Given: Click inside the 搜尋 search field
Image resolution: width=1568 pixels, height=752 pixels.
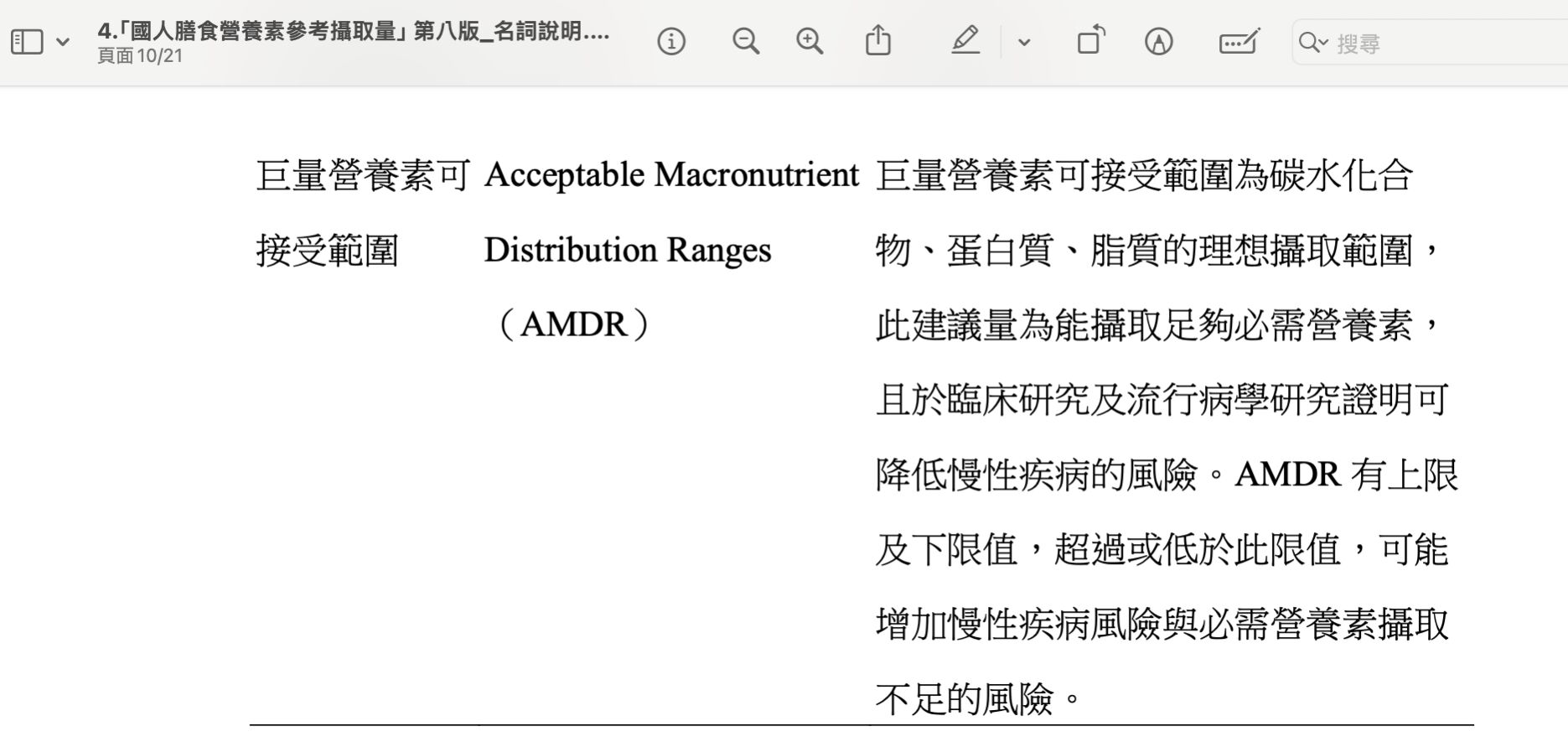Looking at the screenshot, I should tap(1441, 43).
